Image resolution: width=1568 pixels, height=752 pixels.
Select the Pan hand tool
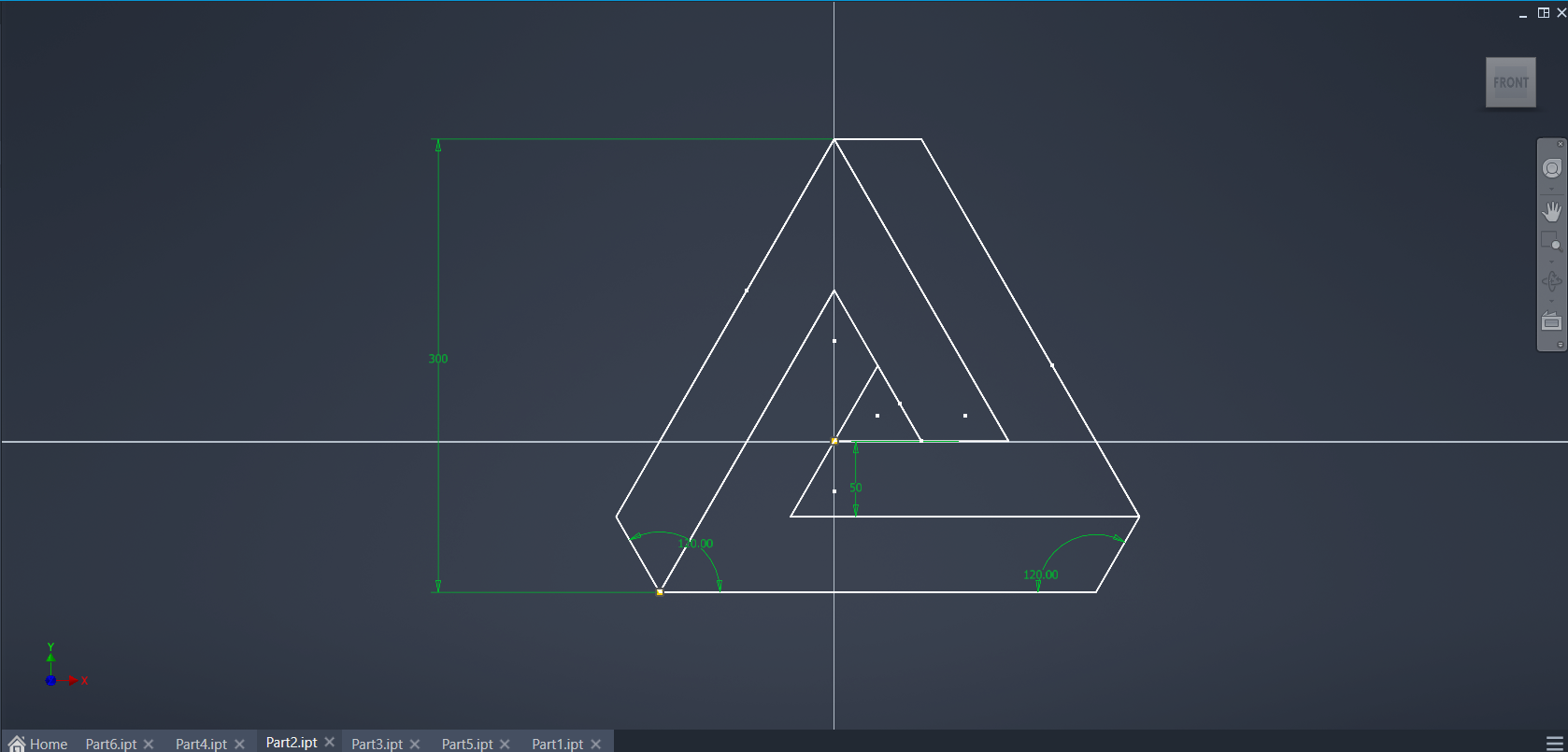1551,211
